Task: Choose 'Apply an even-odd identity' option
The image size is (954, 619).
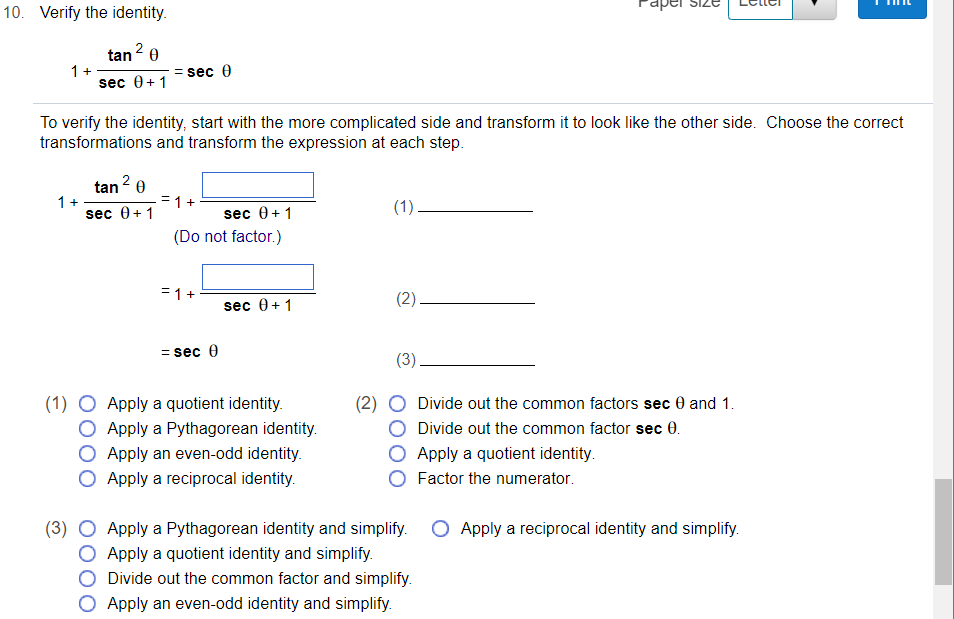Action: click(87, 453)
